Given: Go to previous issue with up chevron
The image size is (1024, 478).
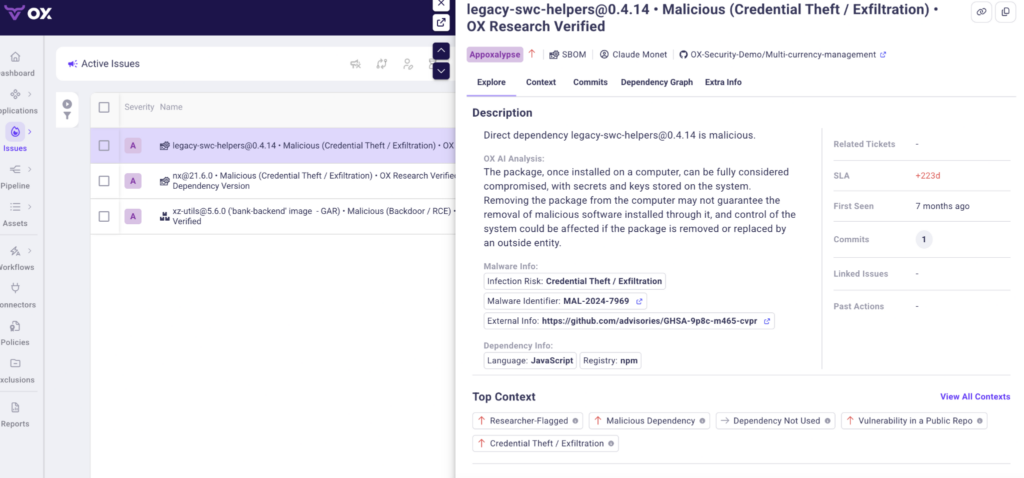Looking at the screenshot, I should coord(441,52).
